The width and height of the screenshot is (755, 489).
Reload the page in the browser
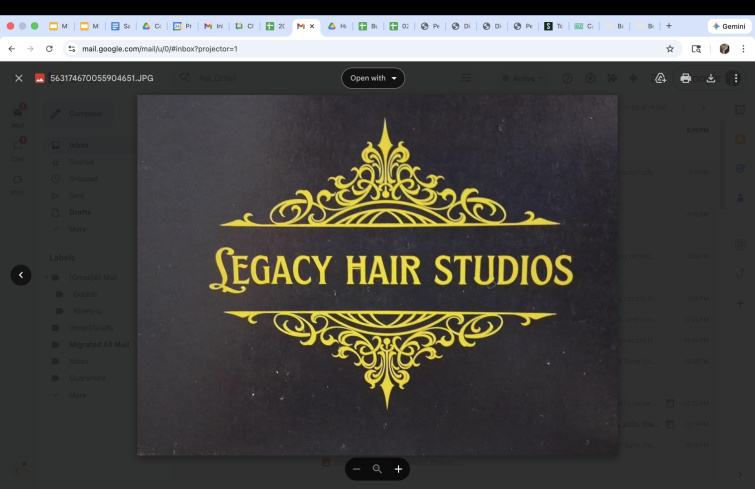[49, 48]
